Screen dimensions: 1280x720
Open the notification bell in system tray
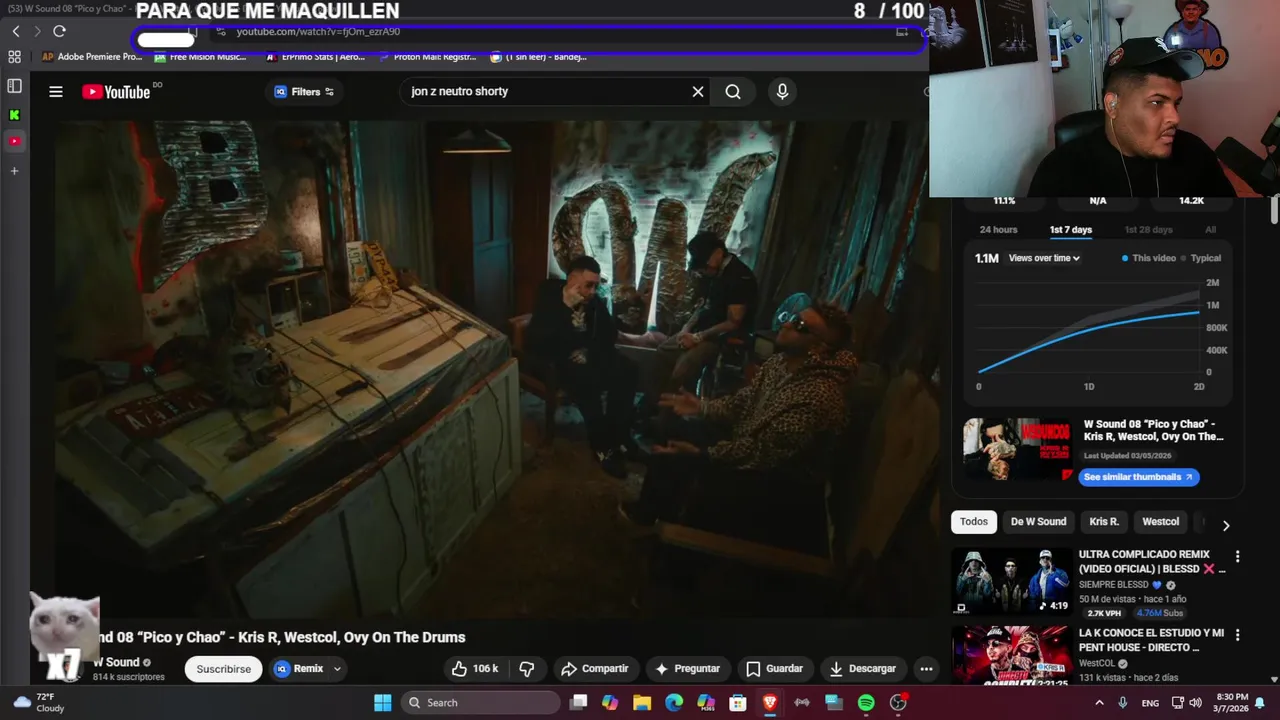click(1260, 703)
